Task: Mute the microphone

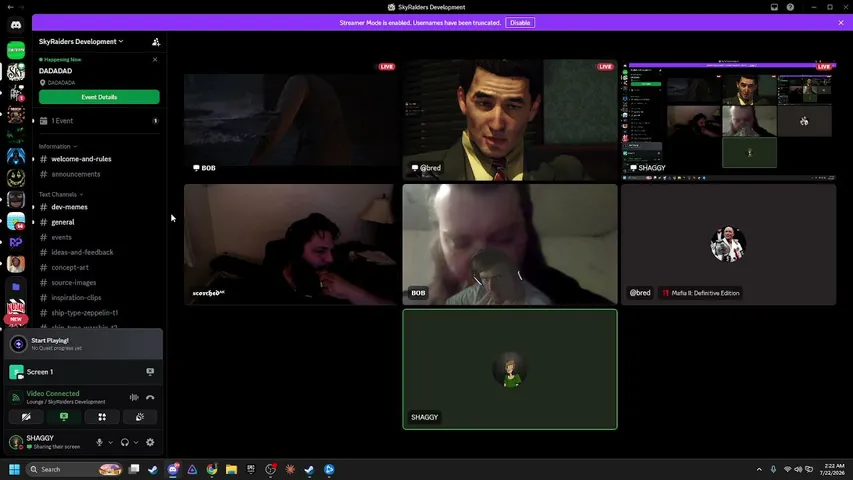Action: (x=99, y=442)
